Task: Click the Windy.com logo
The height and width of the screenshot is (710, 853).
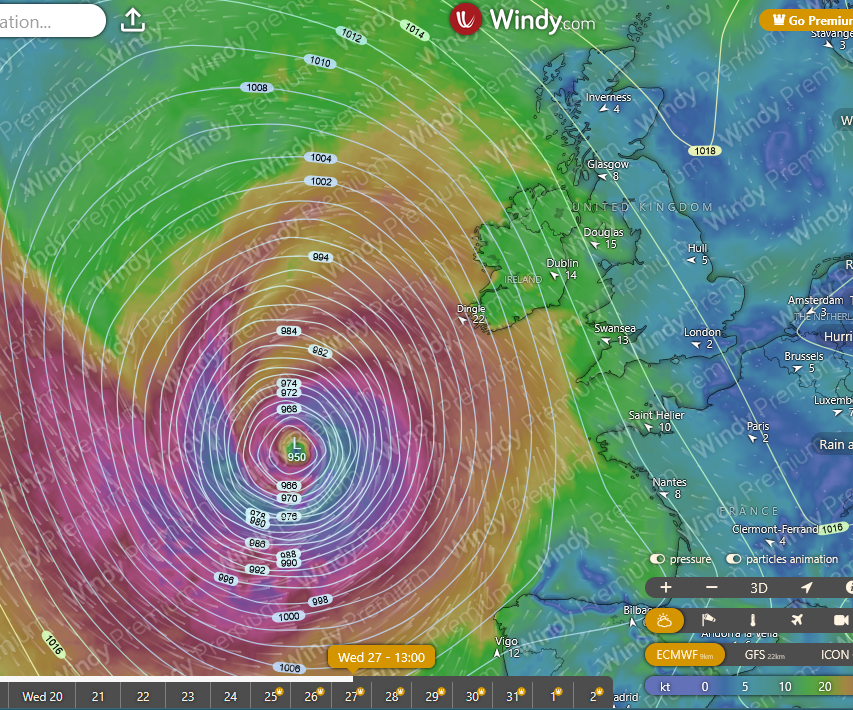Action: [522, 20]
